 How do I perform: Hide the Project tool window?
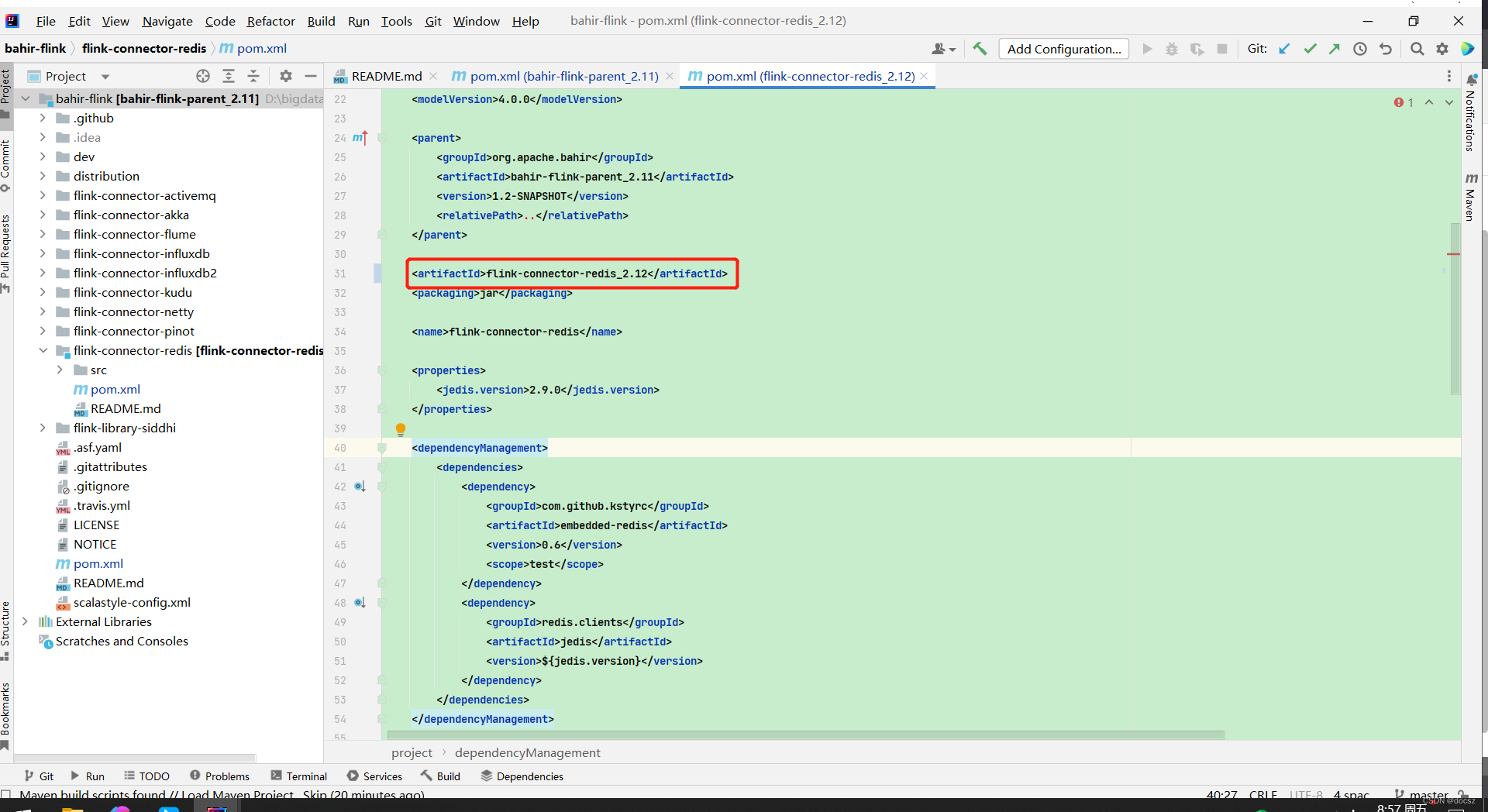tap(311, 76)
